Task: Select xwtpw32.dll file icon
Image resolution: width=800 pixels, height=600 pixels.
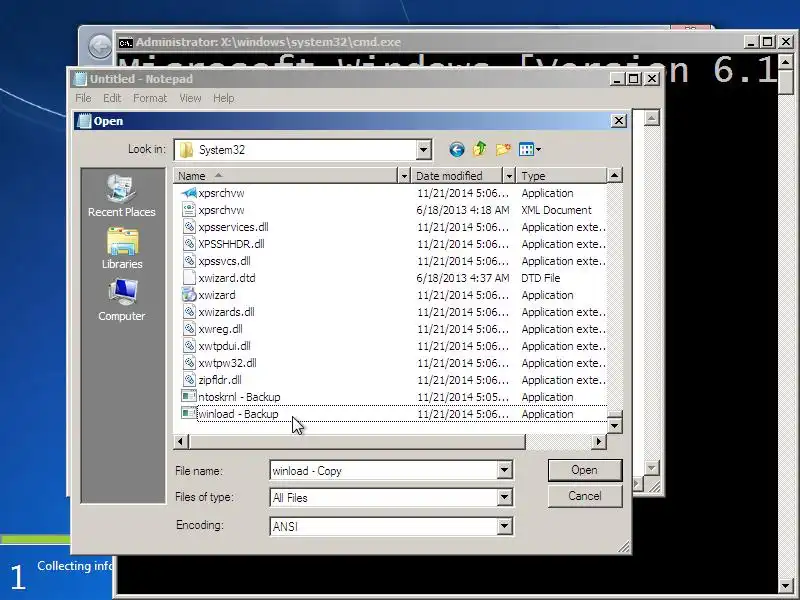Action: pos(189,363)
